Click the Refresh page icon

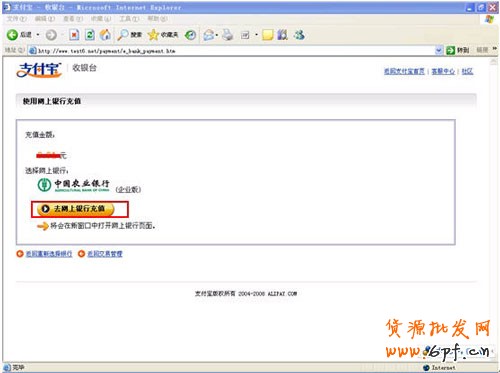(90, 35)
